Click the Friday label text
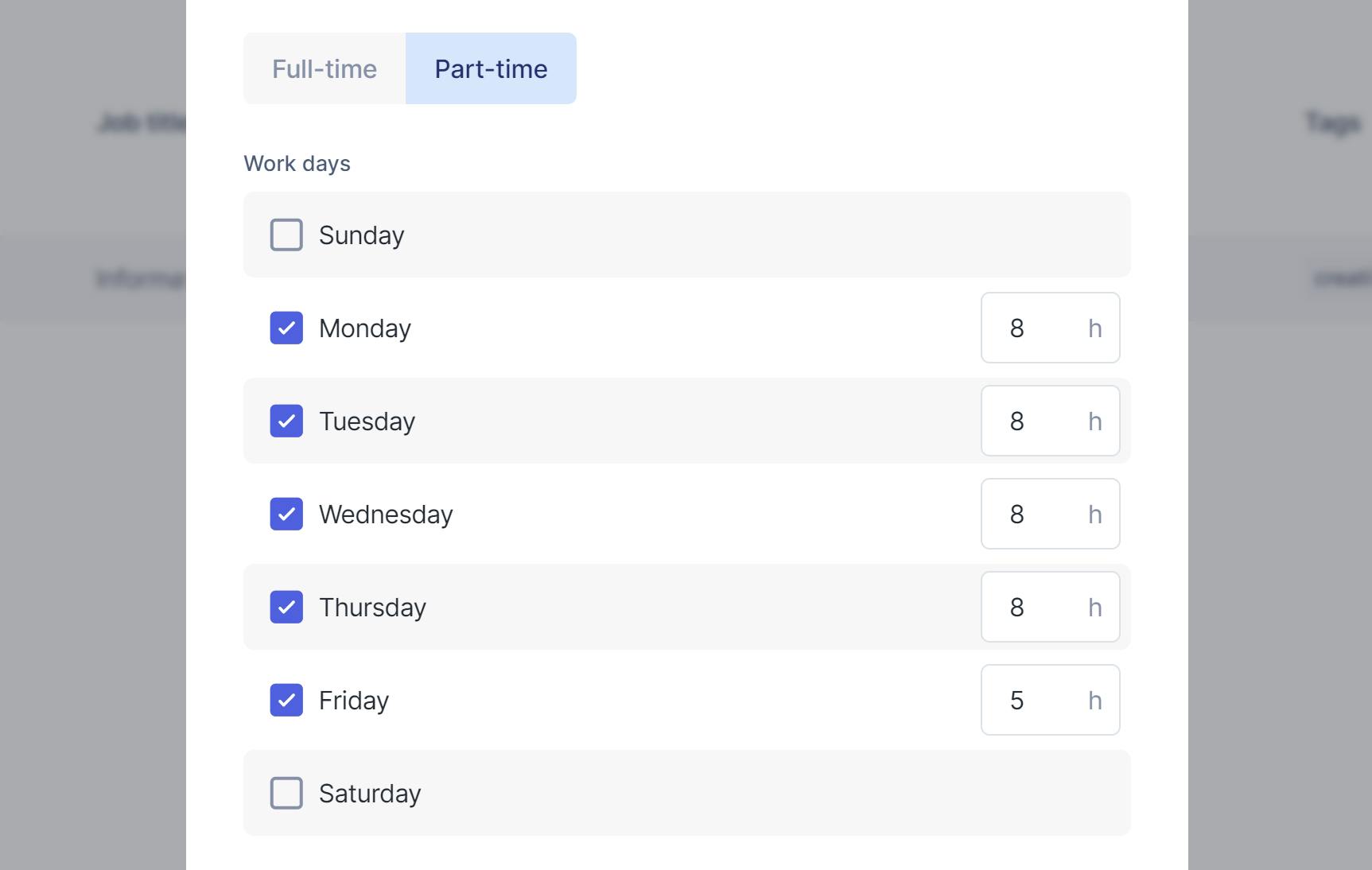 (354, 701)
